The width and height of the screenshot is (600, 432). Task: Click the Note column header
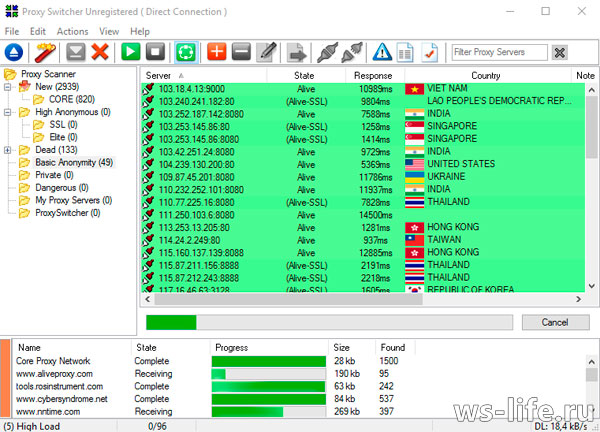pyautogui.click(x=585, y=75)
